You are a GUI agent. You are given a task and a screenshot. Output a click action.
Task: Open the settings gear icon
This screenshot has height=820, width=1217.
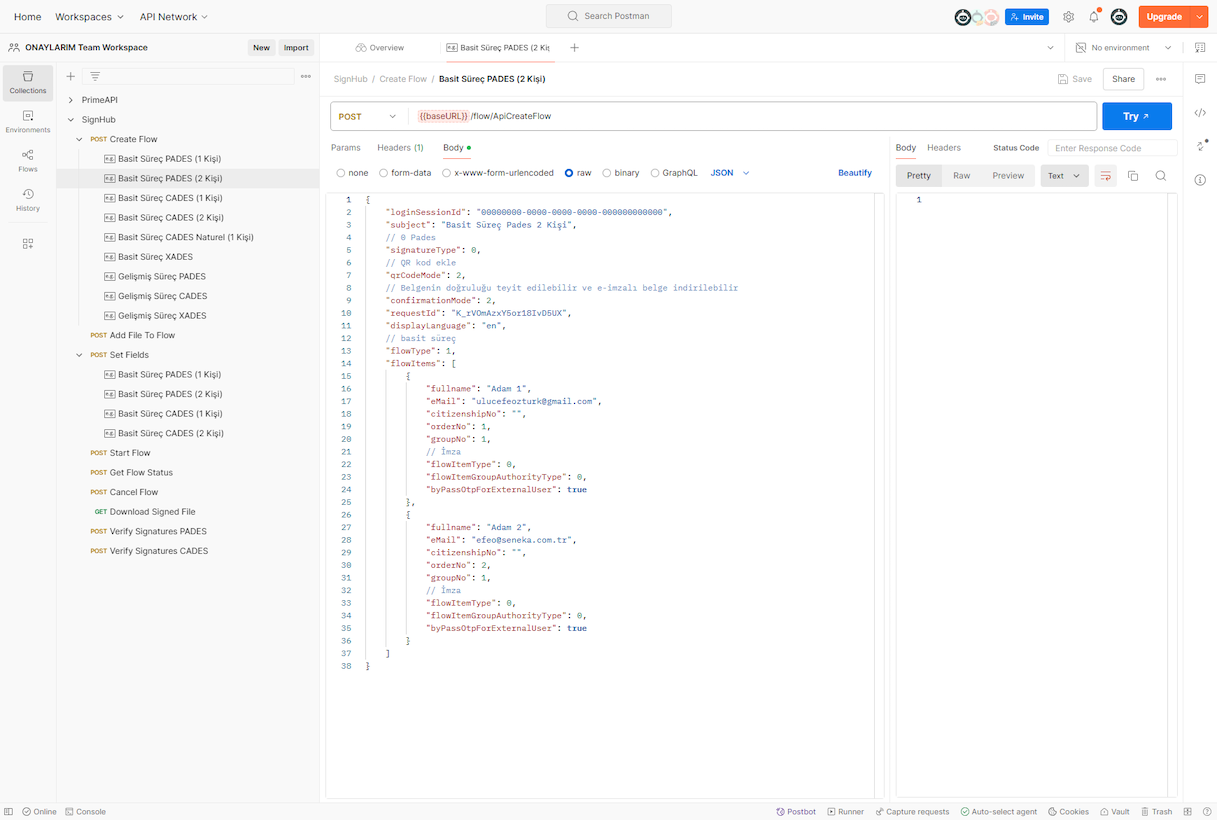coord(1068,17)
